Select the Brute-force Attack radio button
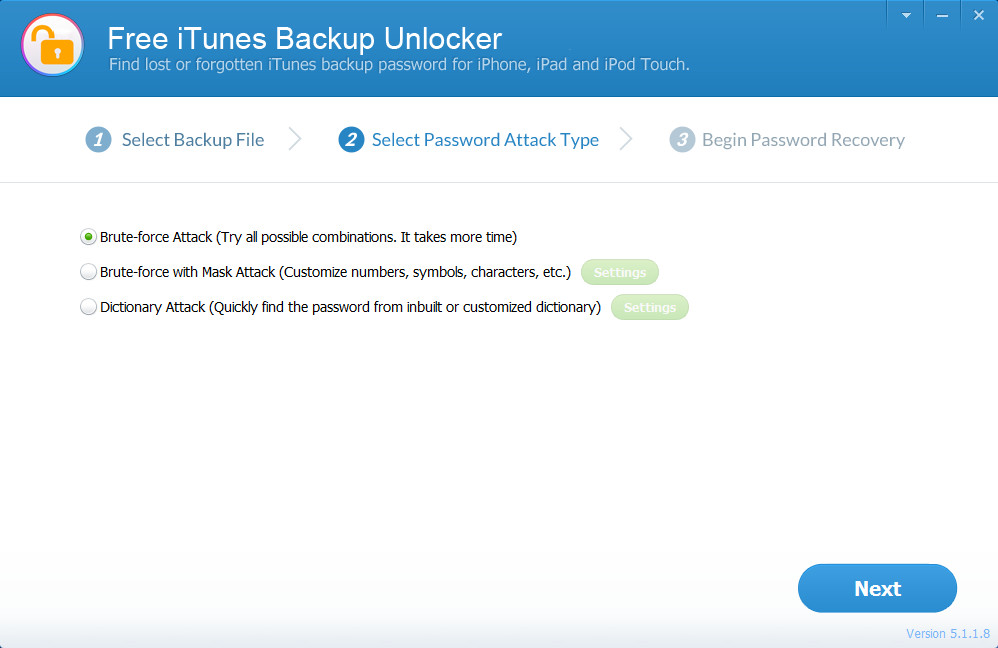 (89, 237)
